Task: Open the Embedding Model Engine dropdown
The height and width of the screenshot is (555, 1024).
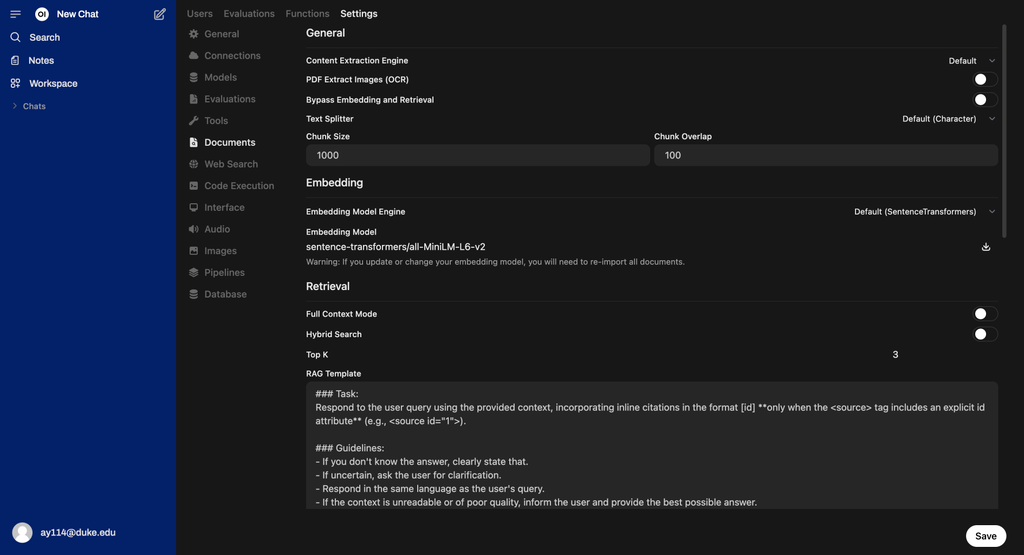Action: click(x=924, y=212)
